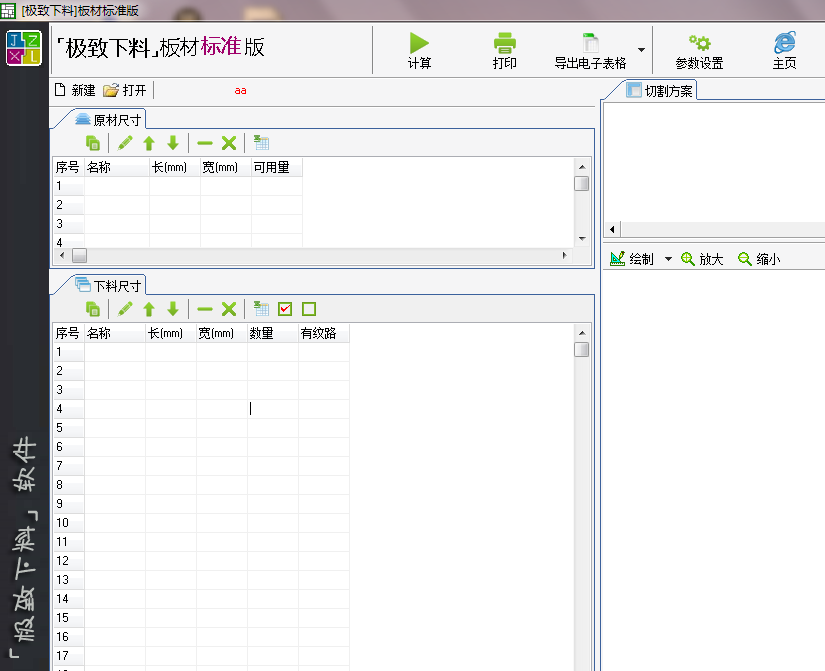Select row 10 header in 下料尺寸
This screenshot has width=825, height=671.
point(68,523)
